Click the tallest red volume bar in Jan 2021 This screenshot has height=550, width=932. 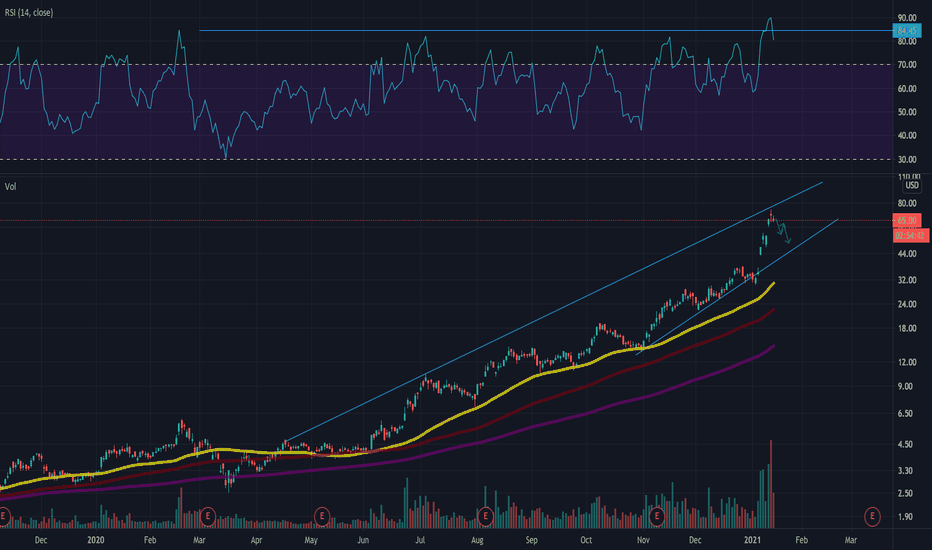pos(771,484)
